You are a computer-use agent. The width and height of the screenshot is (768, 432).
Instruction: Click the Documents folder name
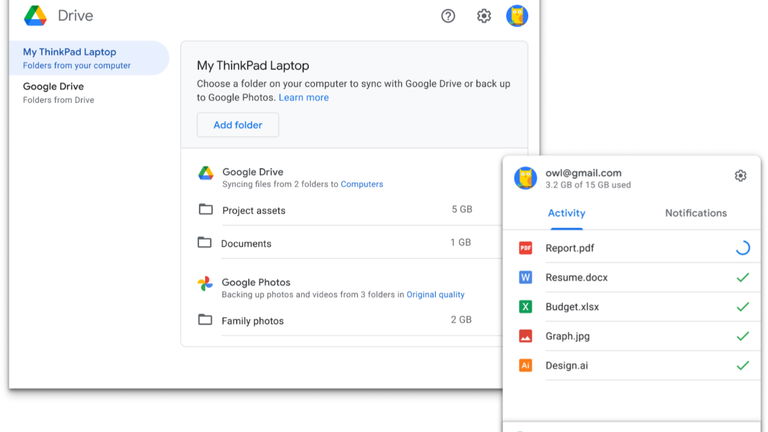point(246,243)
